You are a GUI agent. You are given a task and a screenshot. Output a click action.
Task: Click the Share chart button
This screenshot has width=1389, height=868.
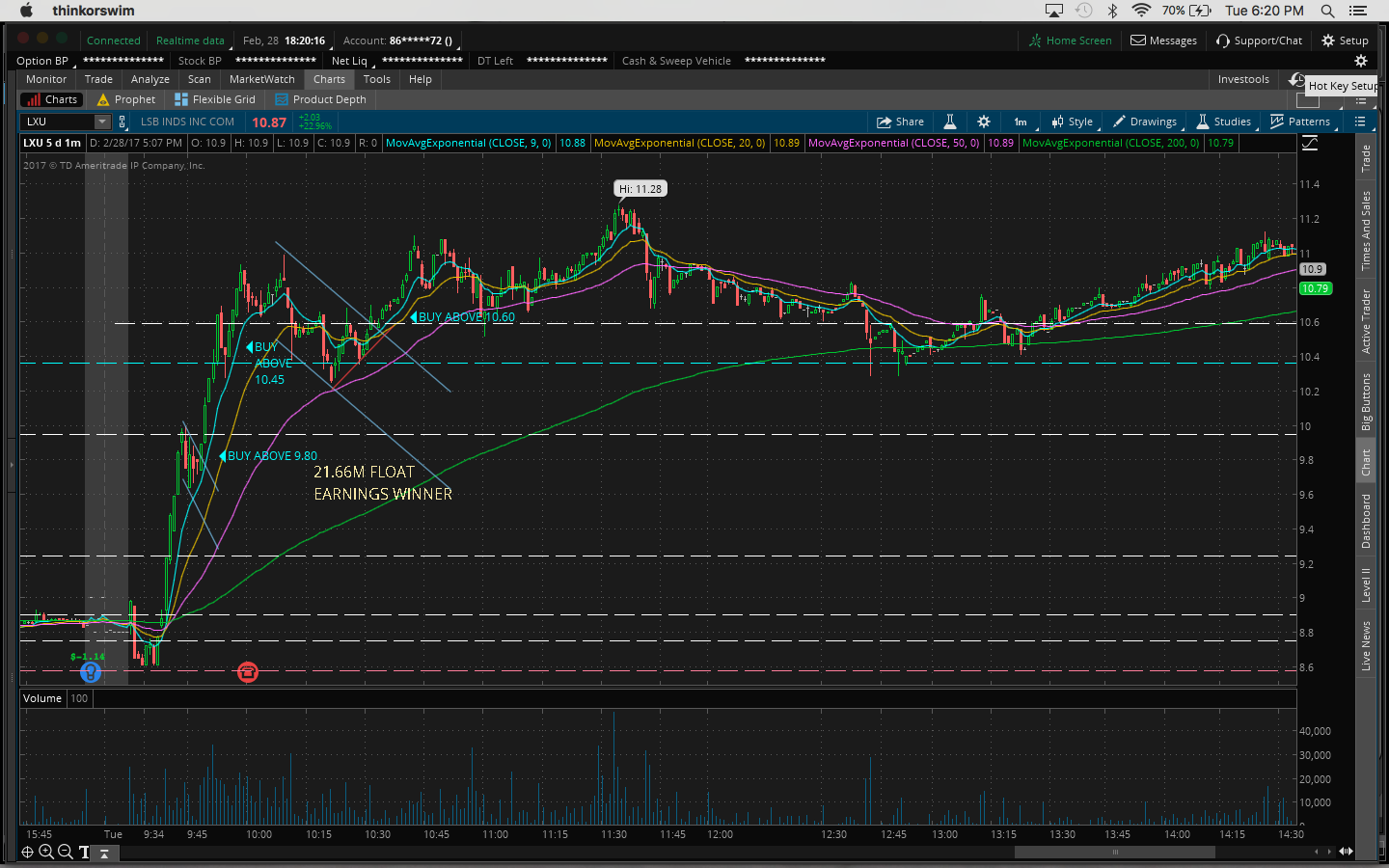pos(900,122)
